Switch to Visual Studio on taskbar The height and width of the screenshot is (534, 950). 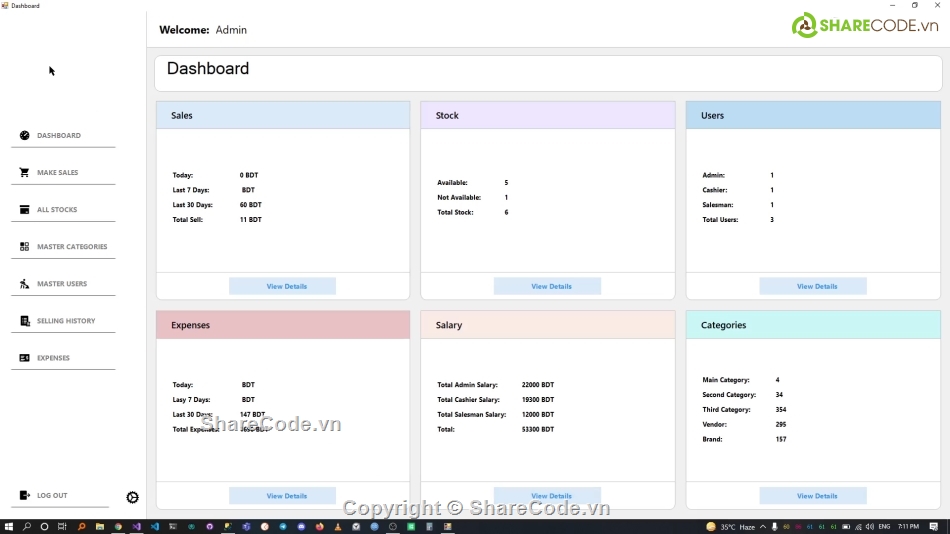click(136, 527)
